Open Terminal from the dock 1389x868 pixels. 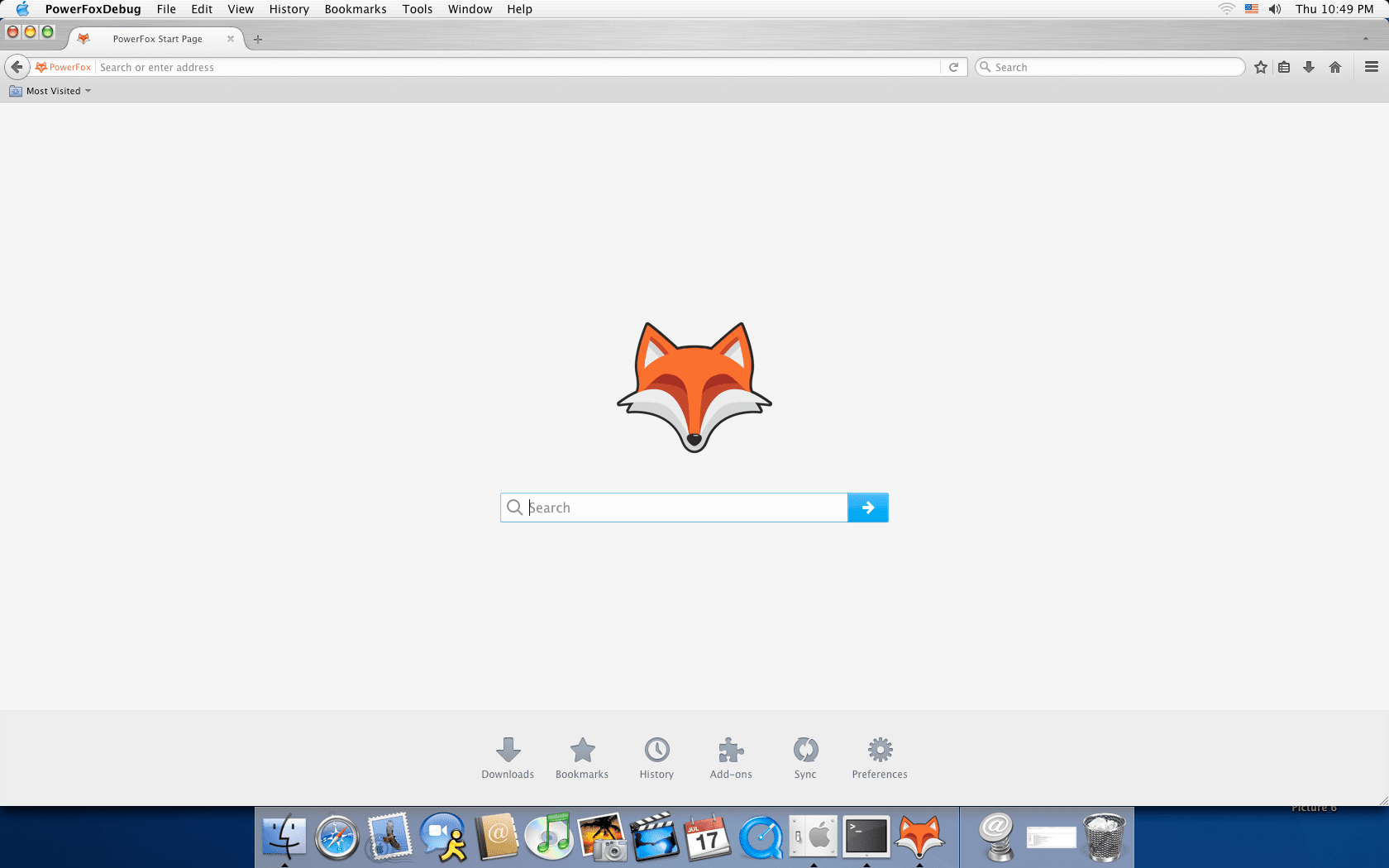[x=866, y=837]
